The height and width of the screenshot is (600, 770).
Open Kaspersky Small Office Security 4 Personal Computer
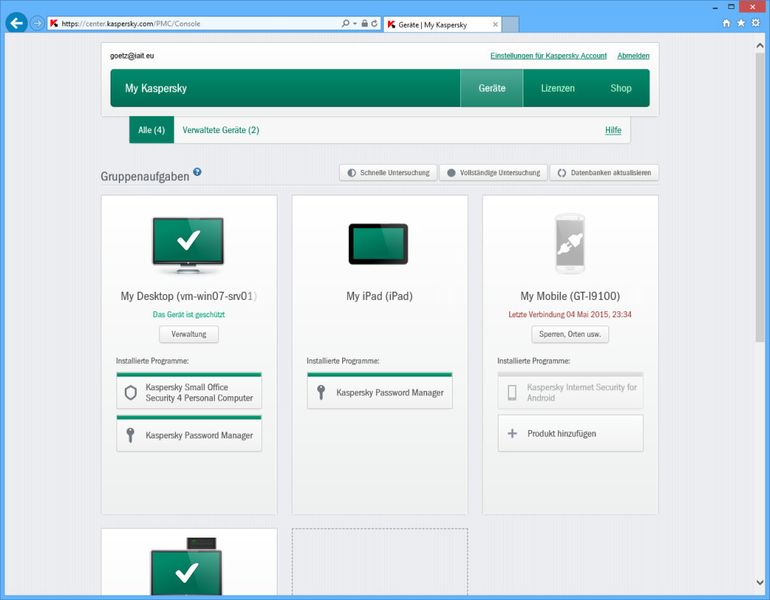coord(189,391)
